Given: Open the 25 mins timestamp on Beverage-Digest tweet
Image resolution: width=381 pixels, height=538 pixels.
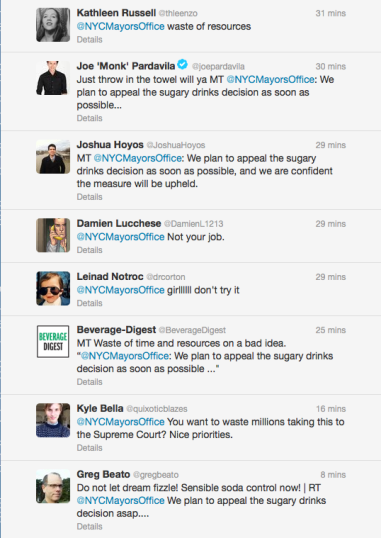Looking at the screenshot, I should click(x=331, y=330).
